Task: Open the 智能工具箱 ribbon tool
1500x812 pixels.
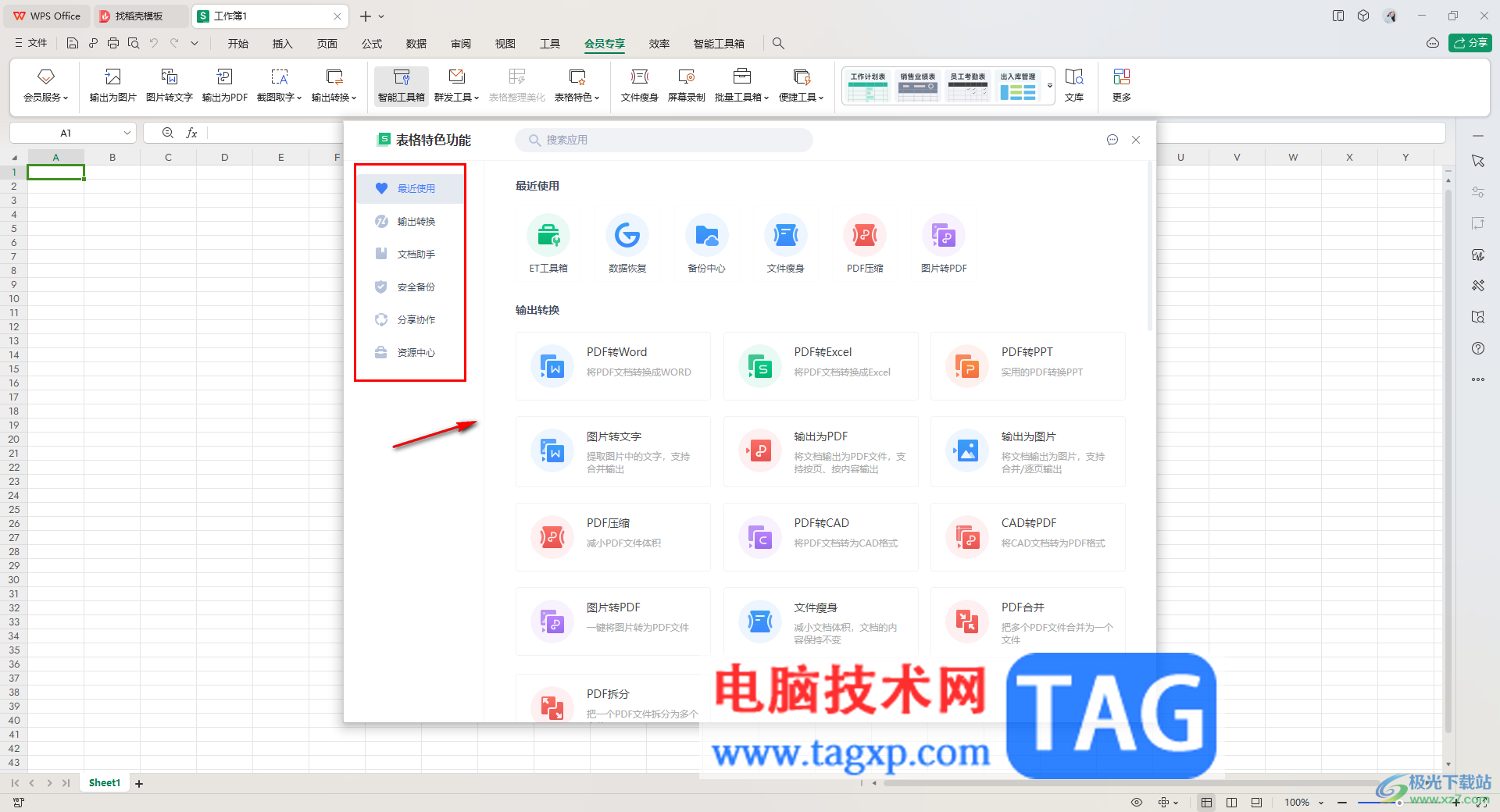Action: 402,85
